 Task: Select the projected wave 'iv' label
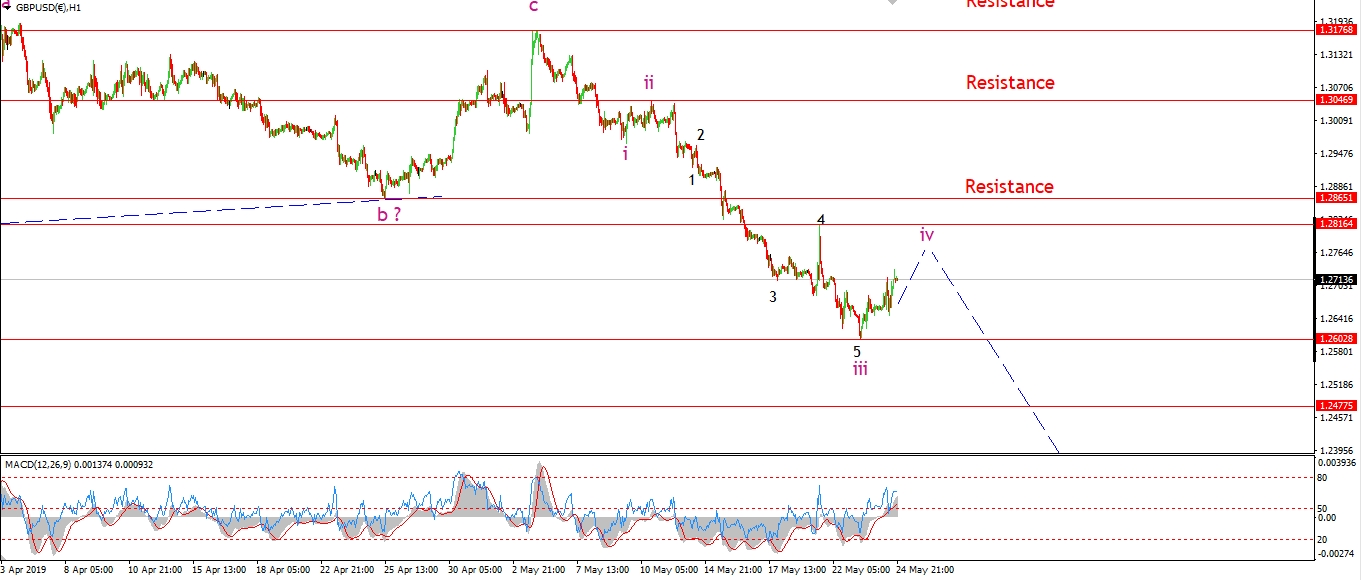(x=927, y=234)
